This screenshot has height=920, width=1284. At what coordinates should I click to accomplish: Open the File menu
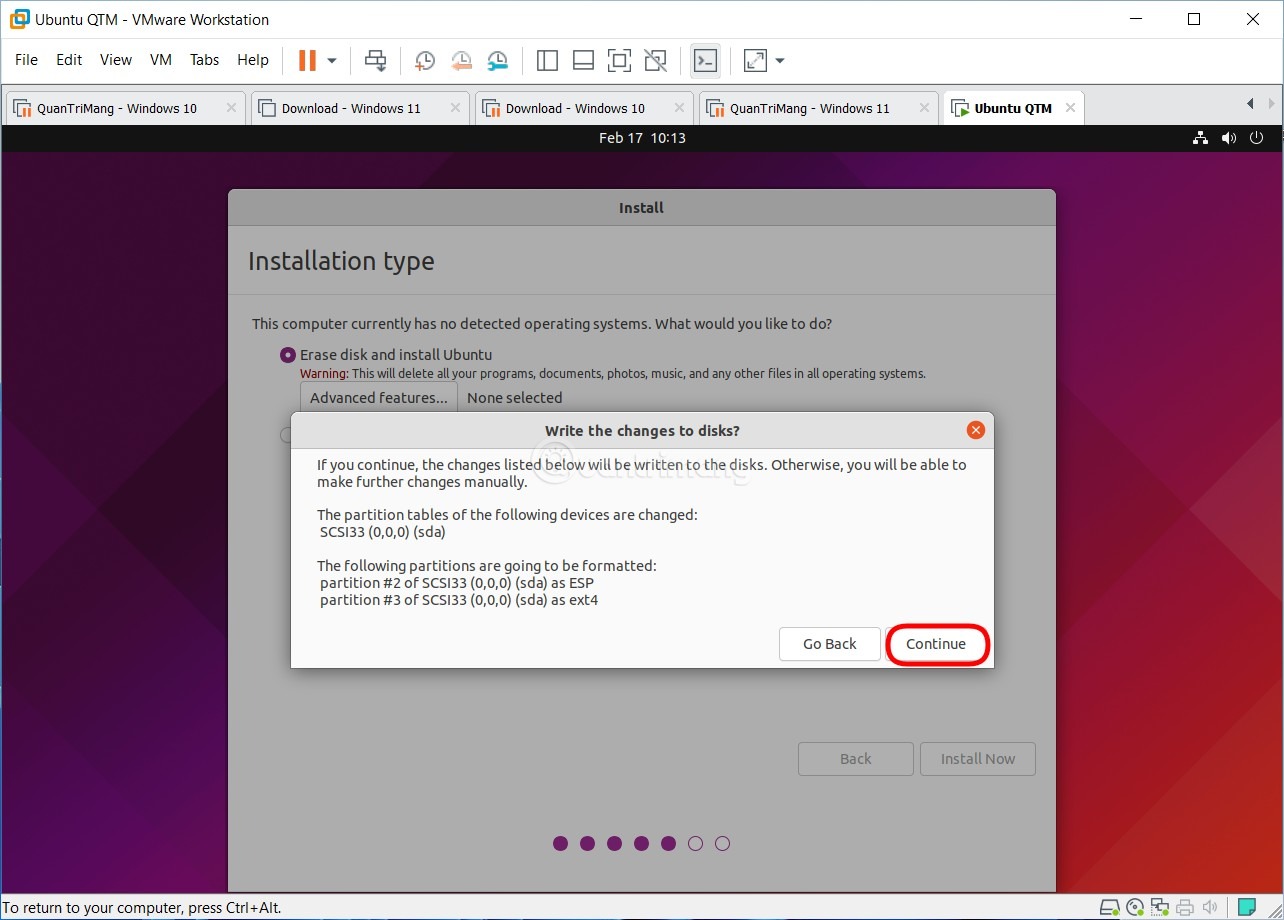pos(26,60)
